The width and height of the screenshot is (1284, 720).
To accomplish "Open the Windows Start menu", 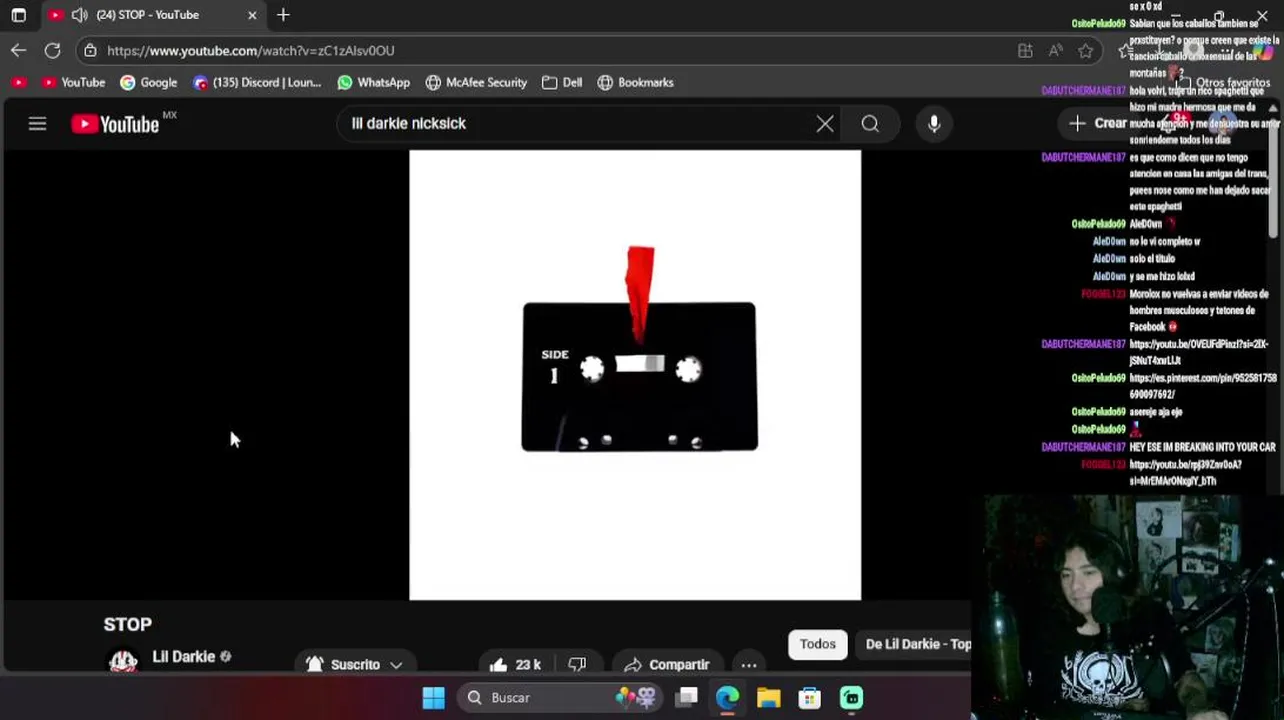I will 433,697.
